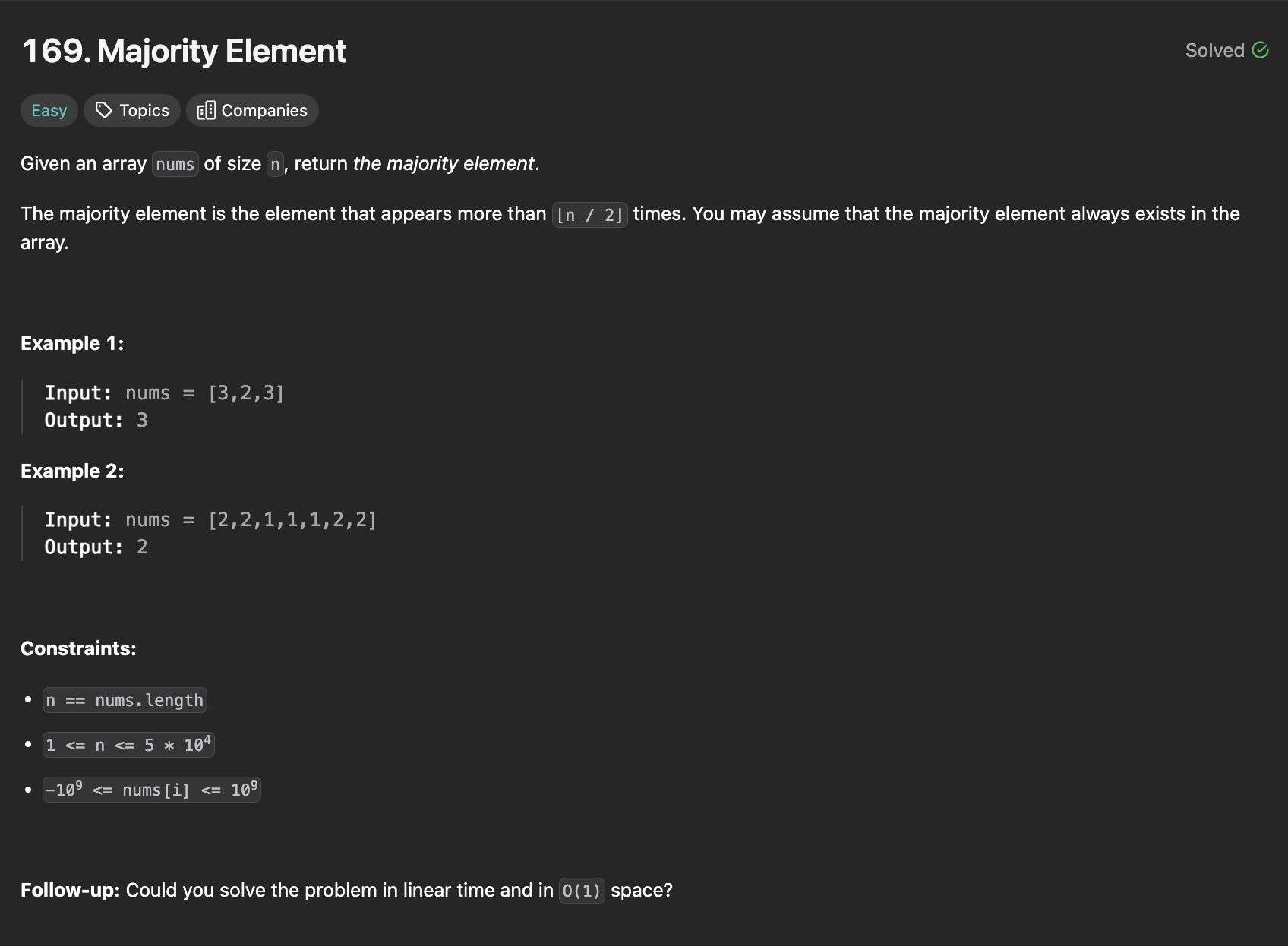Viewport: 1288px width, 946px height.
Task: Click the Example 1 output value 3
Action: 142,421
